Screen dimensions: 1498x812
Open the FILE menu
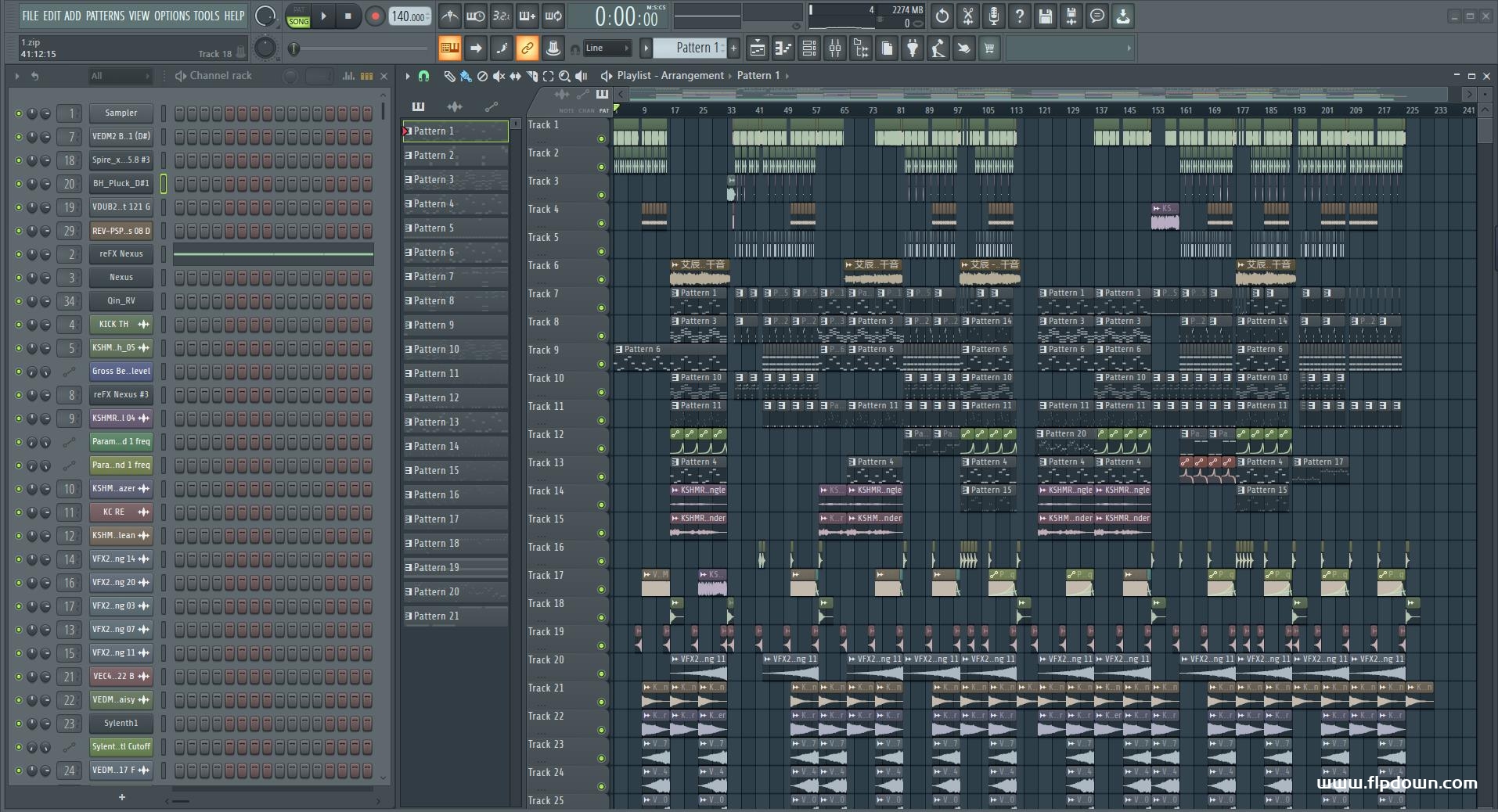tap(31, 16)
